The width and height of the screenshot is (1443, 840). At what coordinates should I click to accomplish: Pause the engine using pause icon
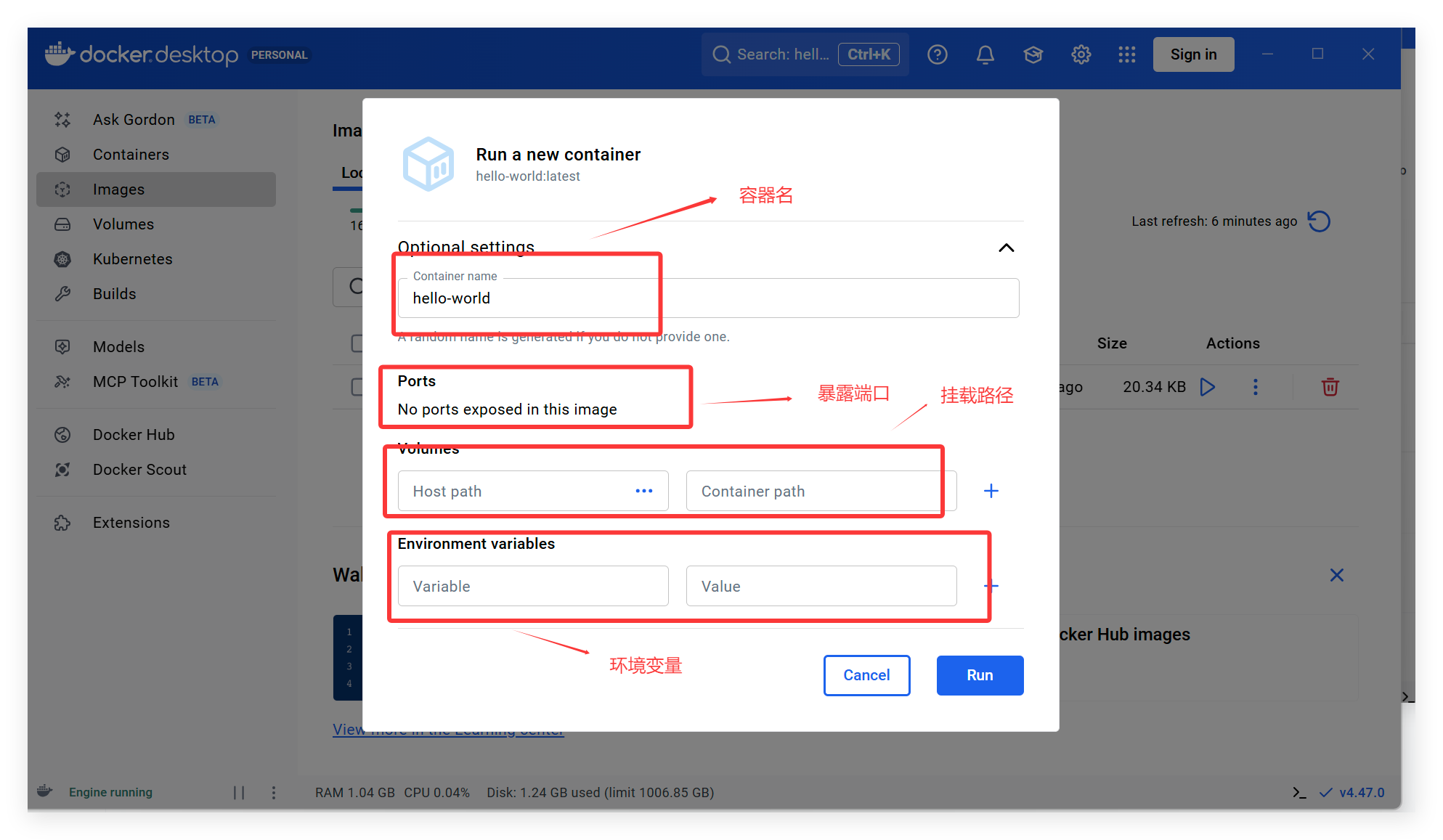coord(238,793)
